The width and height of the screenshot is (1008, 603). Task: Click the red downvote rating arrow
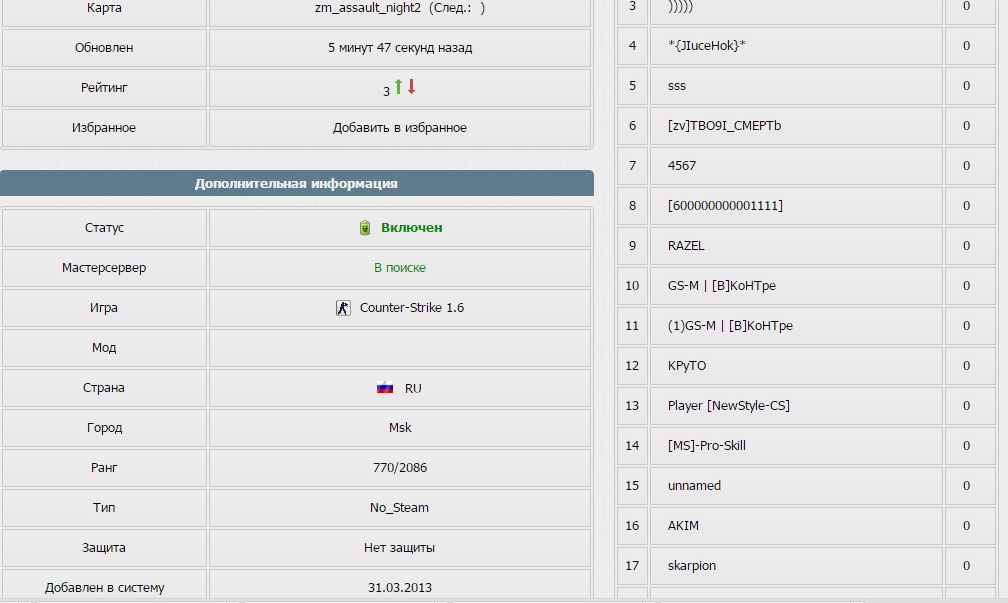click(x=411, y=86)
